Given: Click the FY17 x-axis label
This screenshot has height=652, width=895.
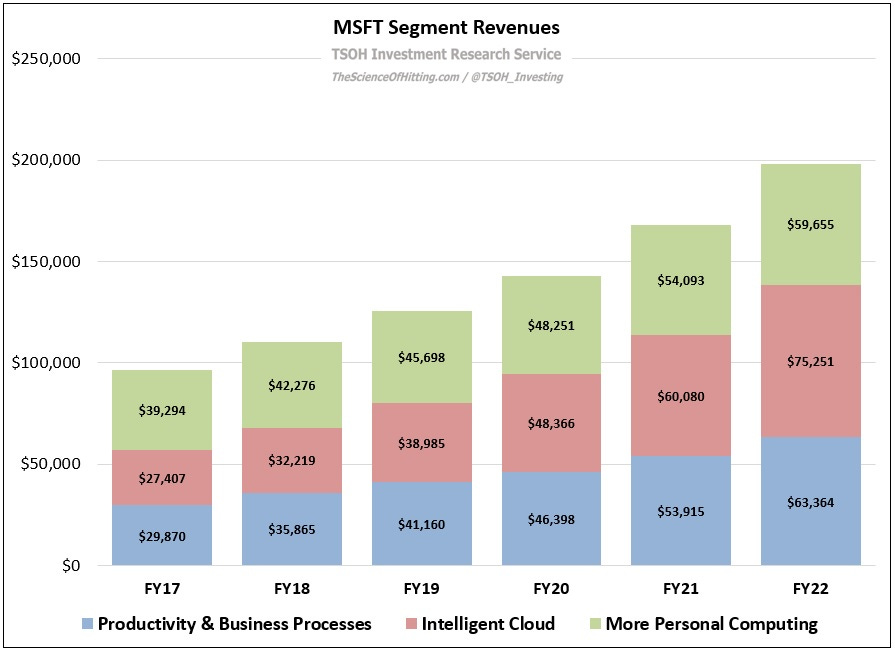Looking at the screenshot, I should tap(162, 589).
